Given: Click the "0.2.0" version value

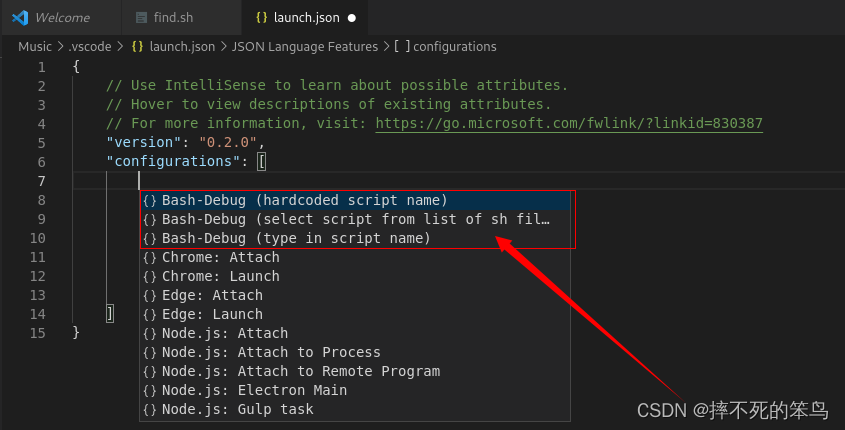Looking at the screenshot, I should 228,142.
